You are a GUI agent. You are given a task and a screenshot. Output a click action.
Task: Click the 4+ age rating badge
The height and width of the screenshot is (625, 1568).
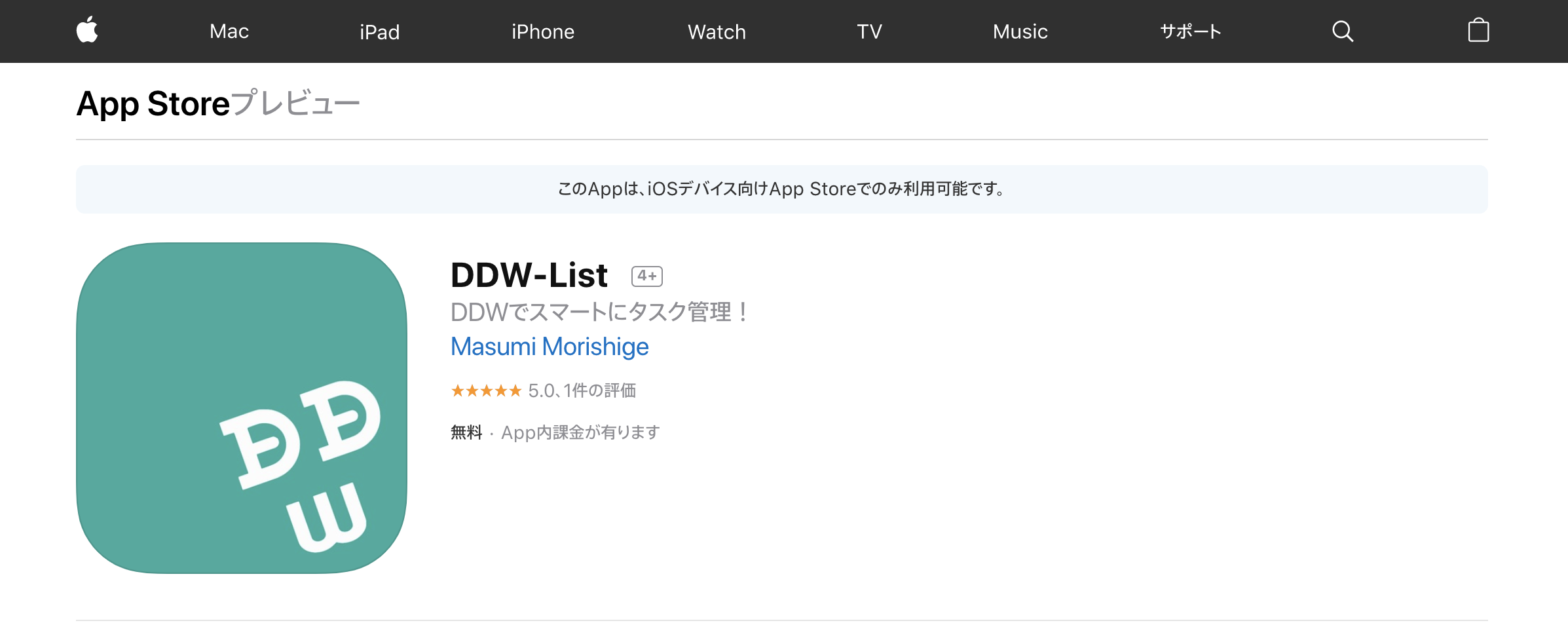(647, 276)
